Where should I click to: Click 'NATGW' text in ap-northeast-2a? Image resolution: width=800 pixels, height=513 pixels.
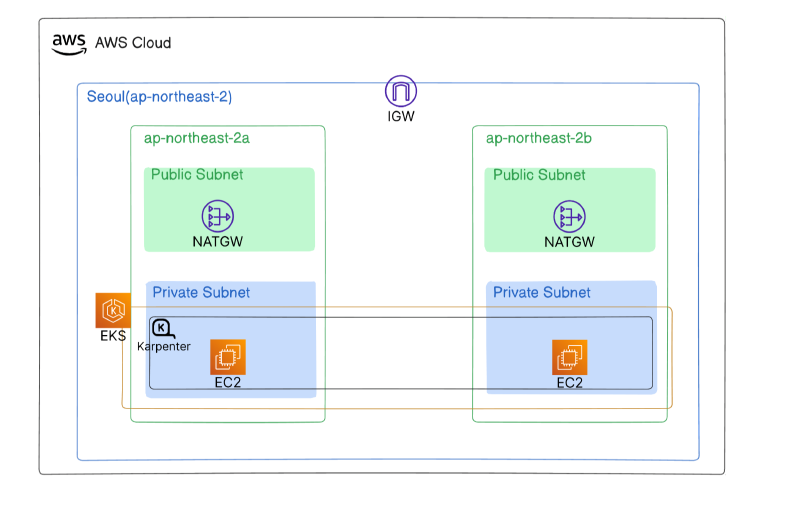(x=218, y=241)
